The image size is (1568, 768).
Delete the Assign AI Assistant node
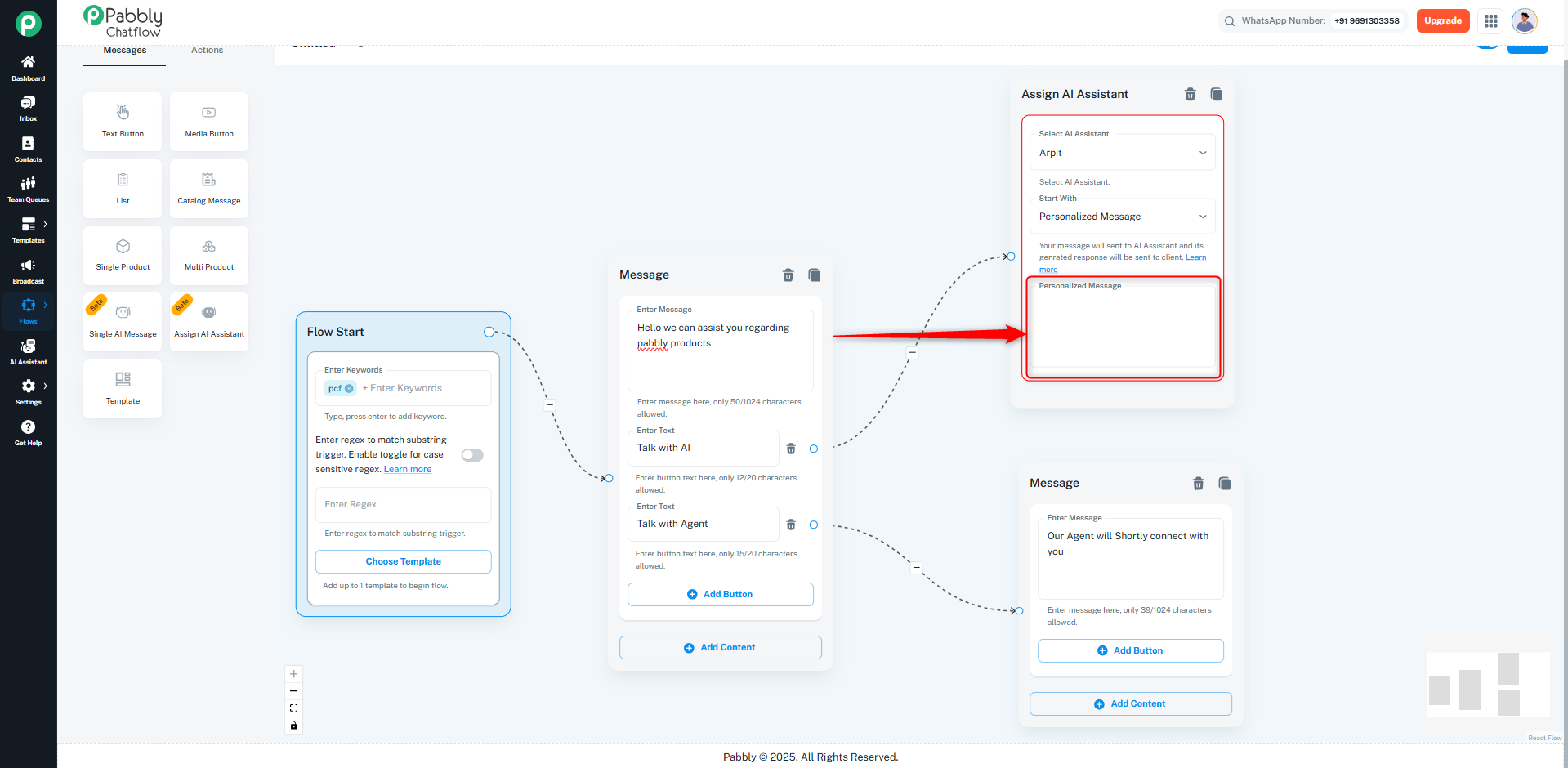click(x=1191, y=95)
